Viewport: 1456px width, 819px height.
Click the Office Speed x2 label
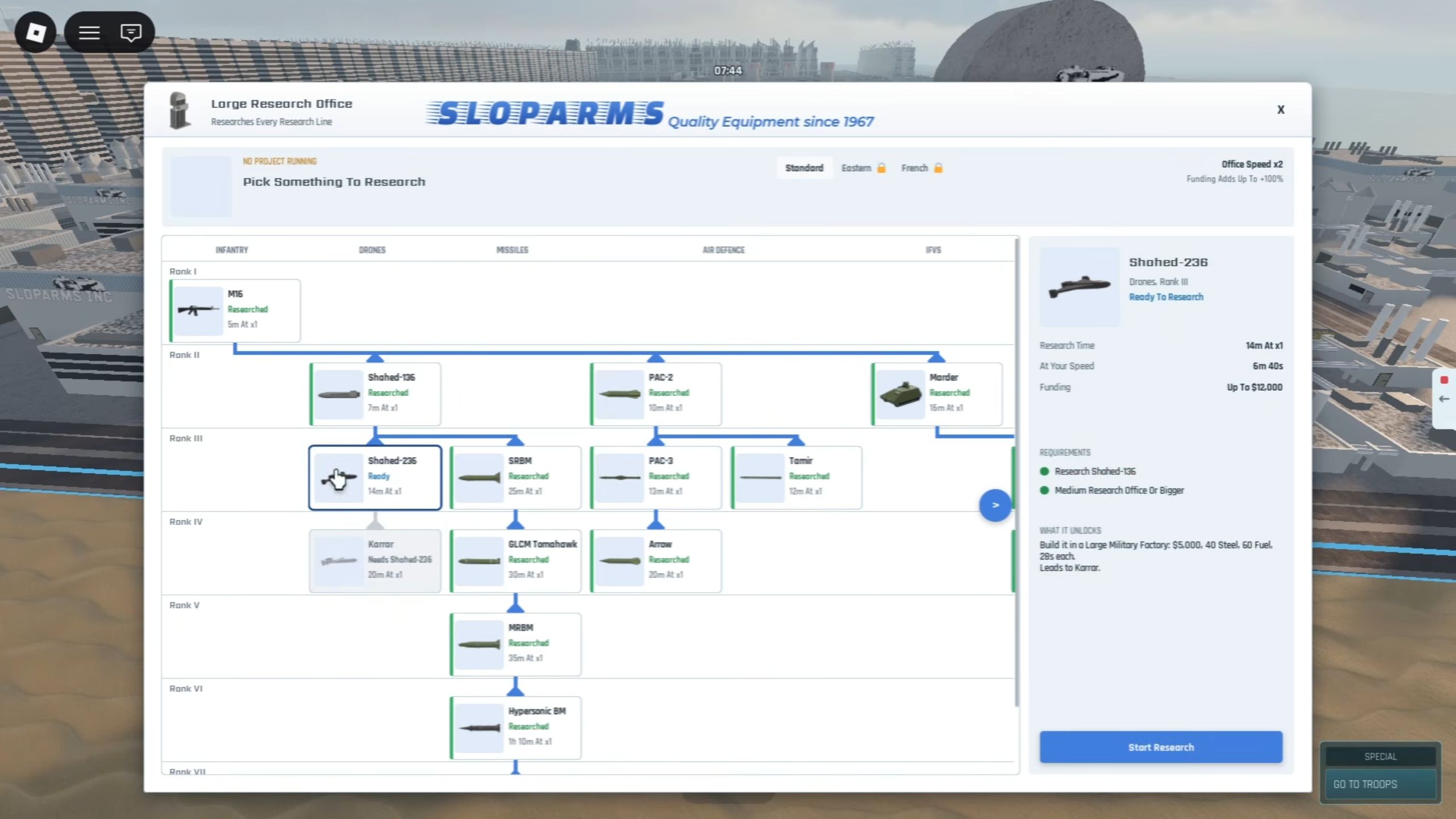[1252, 164]
